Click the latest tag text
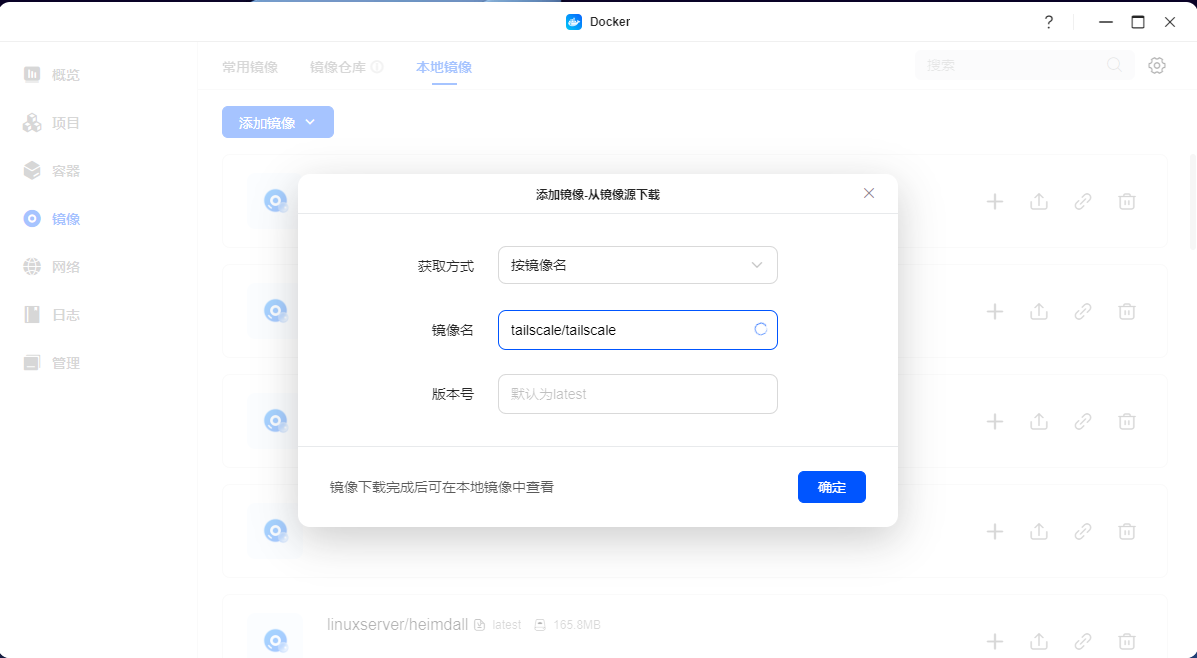 click(506, 625)
